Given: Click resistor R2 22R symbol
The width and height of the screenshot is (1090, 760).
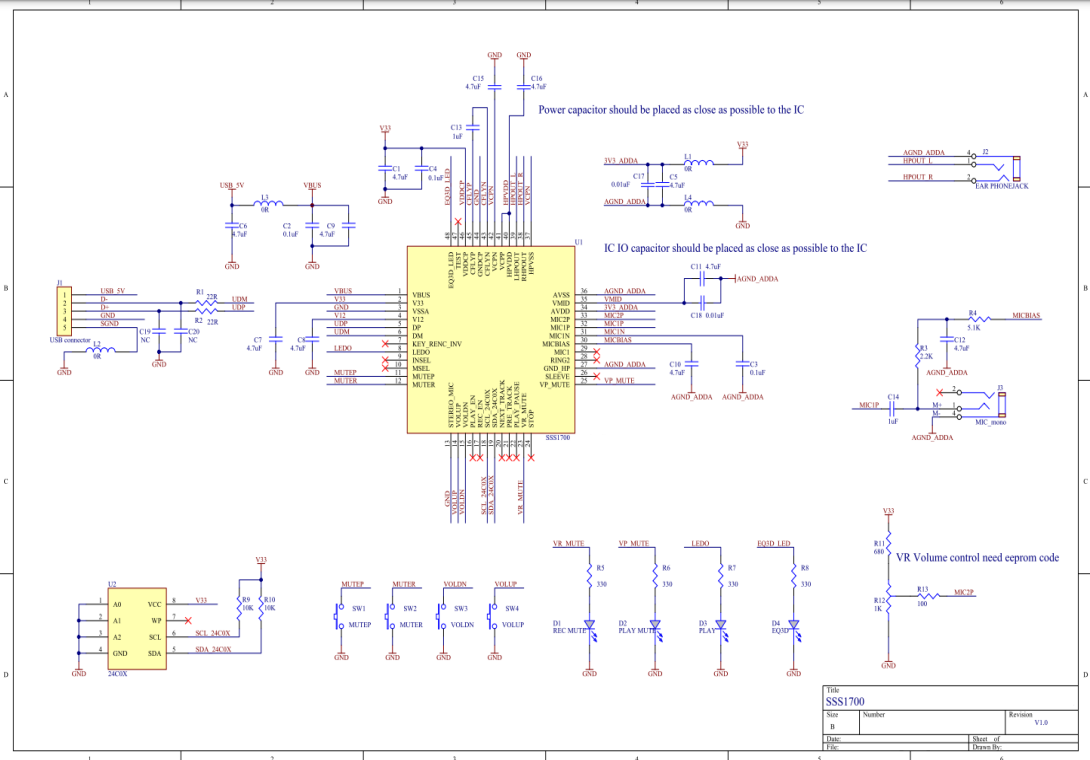Looking at the screenshot, I should point(206,311).
